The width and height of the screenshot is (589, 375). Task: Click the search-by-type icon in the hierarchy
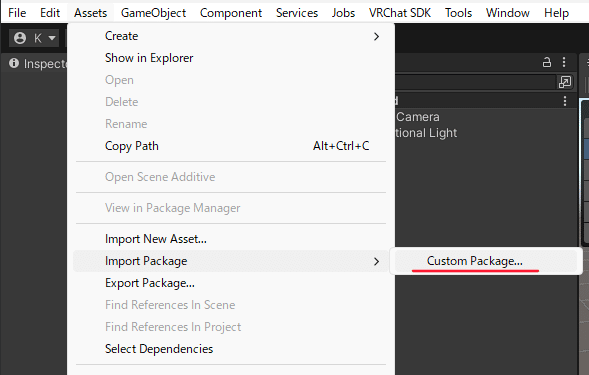click(x=565, y=82)
